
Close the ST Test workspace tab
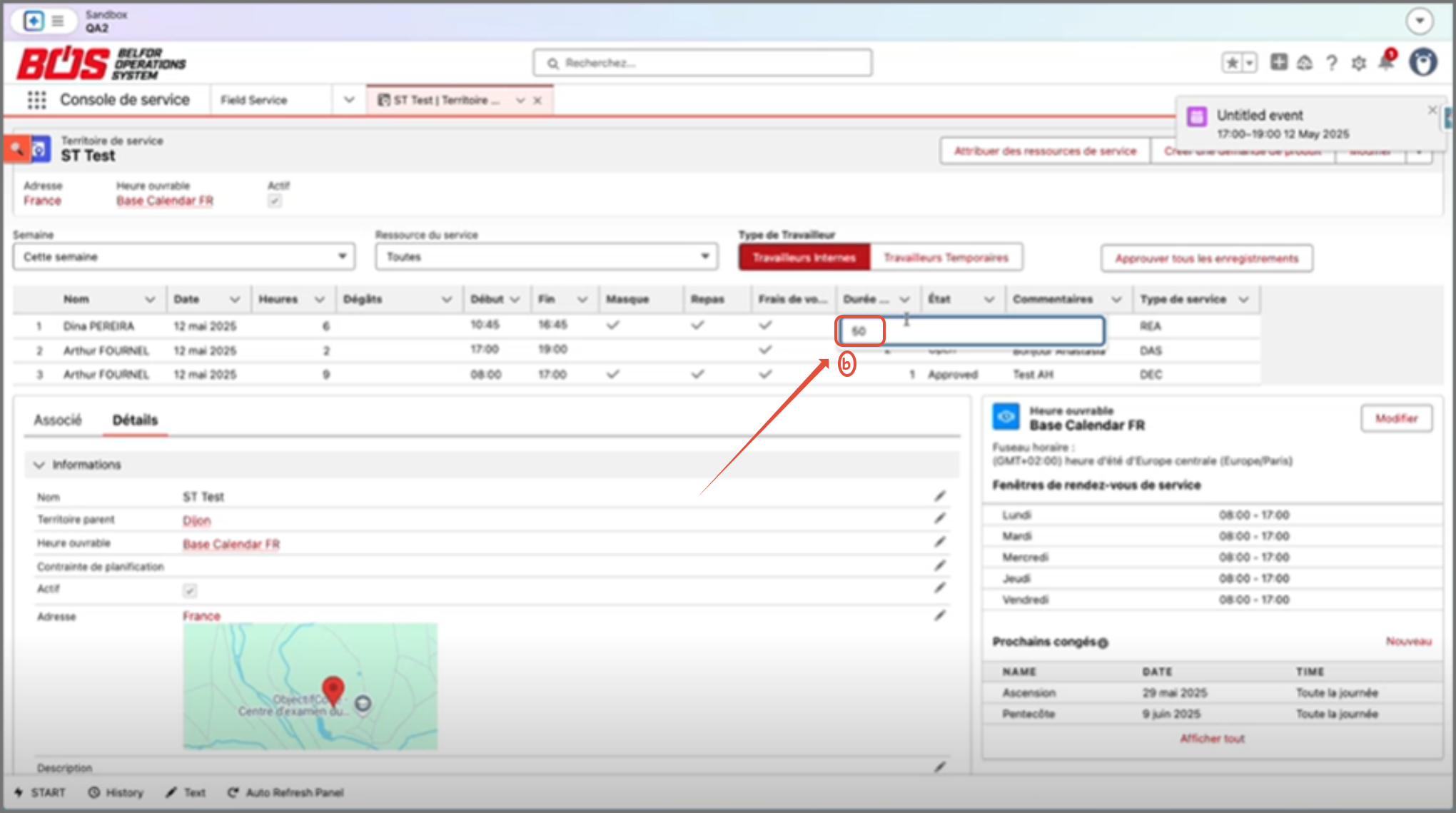tap(537, 101)
